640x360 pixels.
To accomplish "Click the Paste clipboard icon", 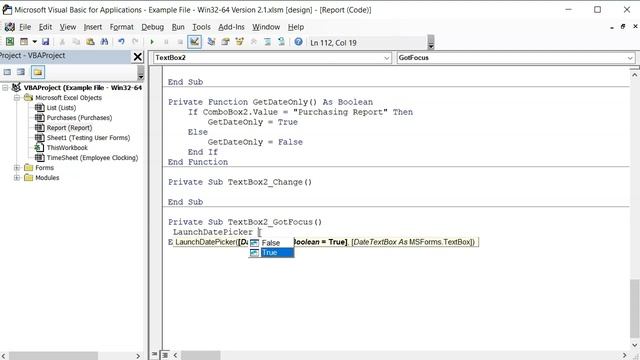I will (90, 42).
